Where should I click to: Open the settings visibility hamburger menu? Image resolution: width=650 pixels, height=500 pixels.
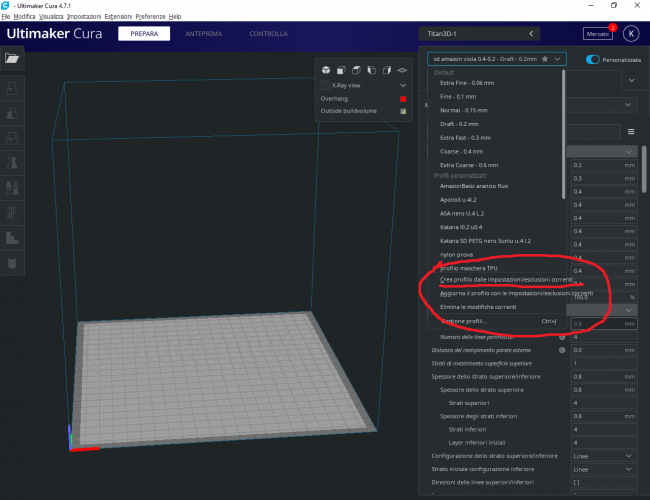[x=631, y=131]
